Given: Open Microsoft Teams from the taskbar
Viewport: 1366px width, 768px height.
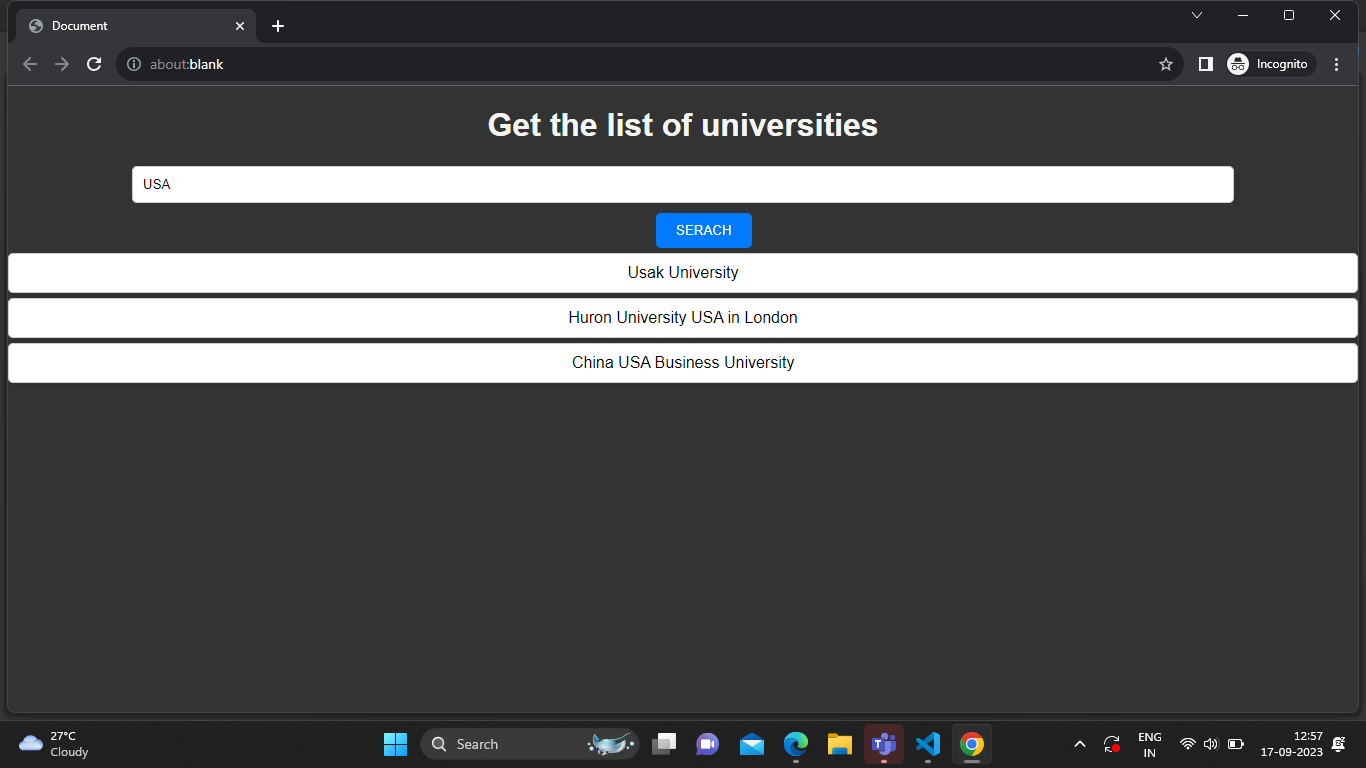Looking at the screenshot, I should click(883, 744).
